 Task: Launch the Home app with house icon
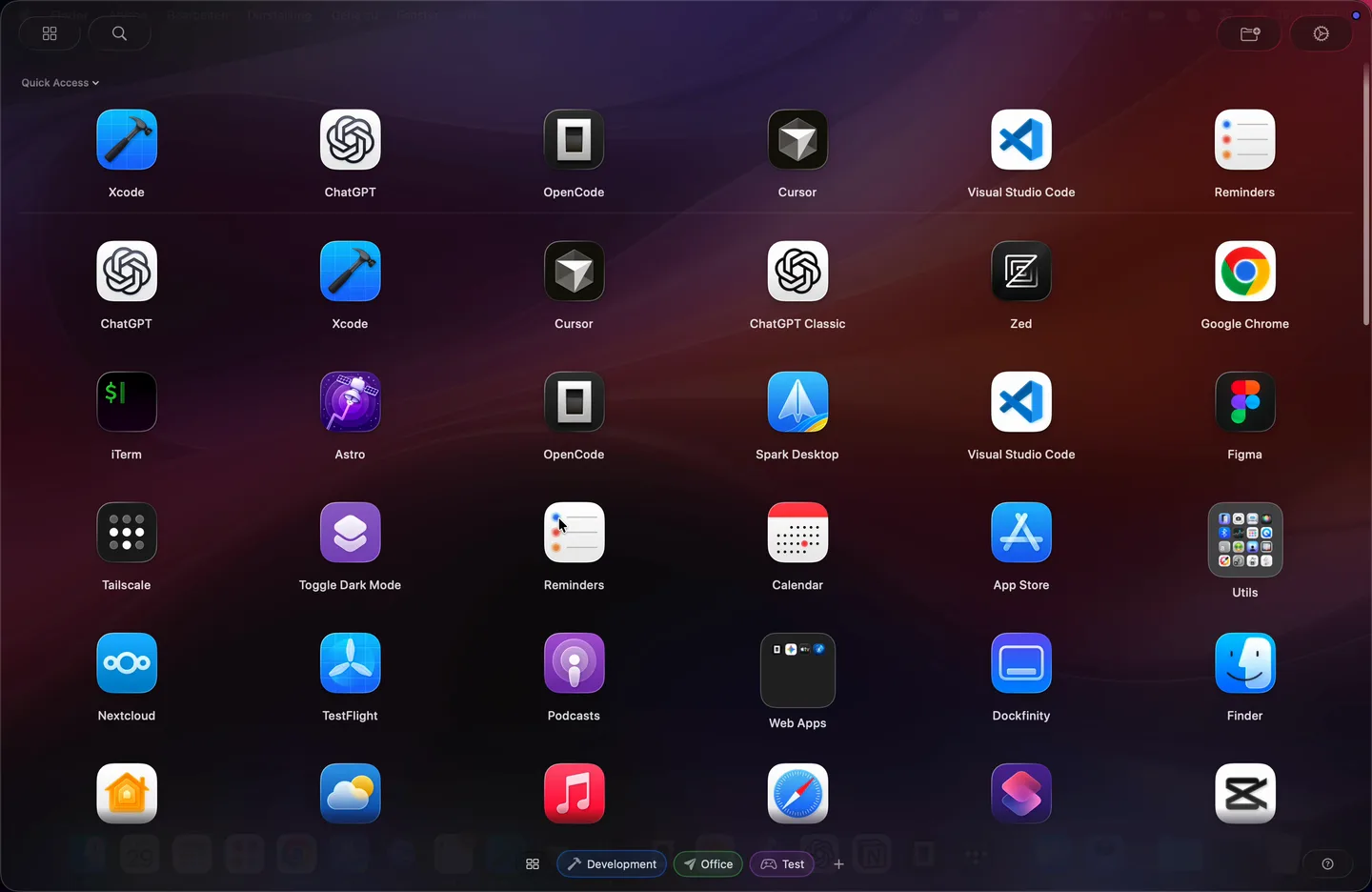point(127,794)
